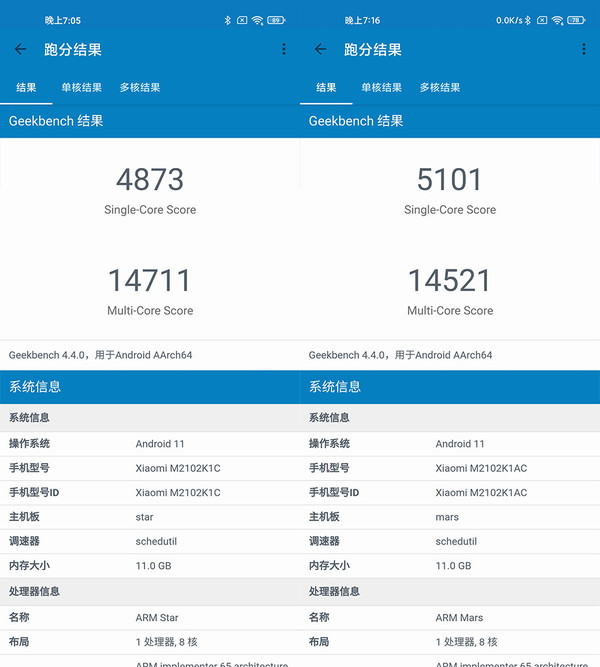600x667 pixels.
Task: Tap the 0.0K/s network speed indicator
Action: pyautogui.click(x=509, y=20)
